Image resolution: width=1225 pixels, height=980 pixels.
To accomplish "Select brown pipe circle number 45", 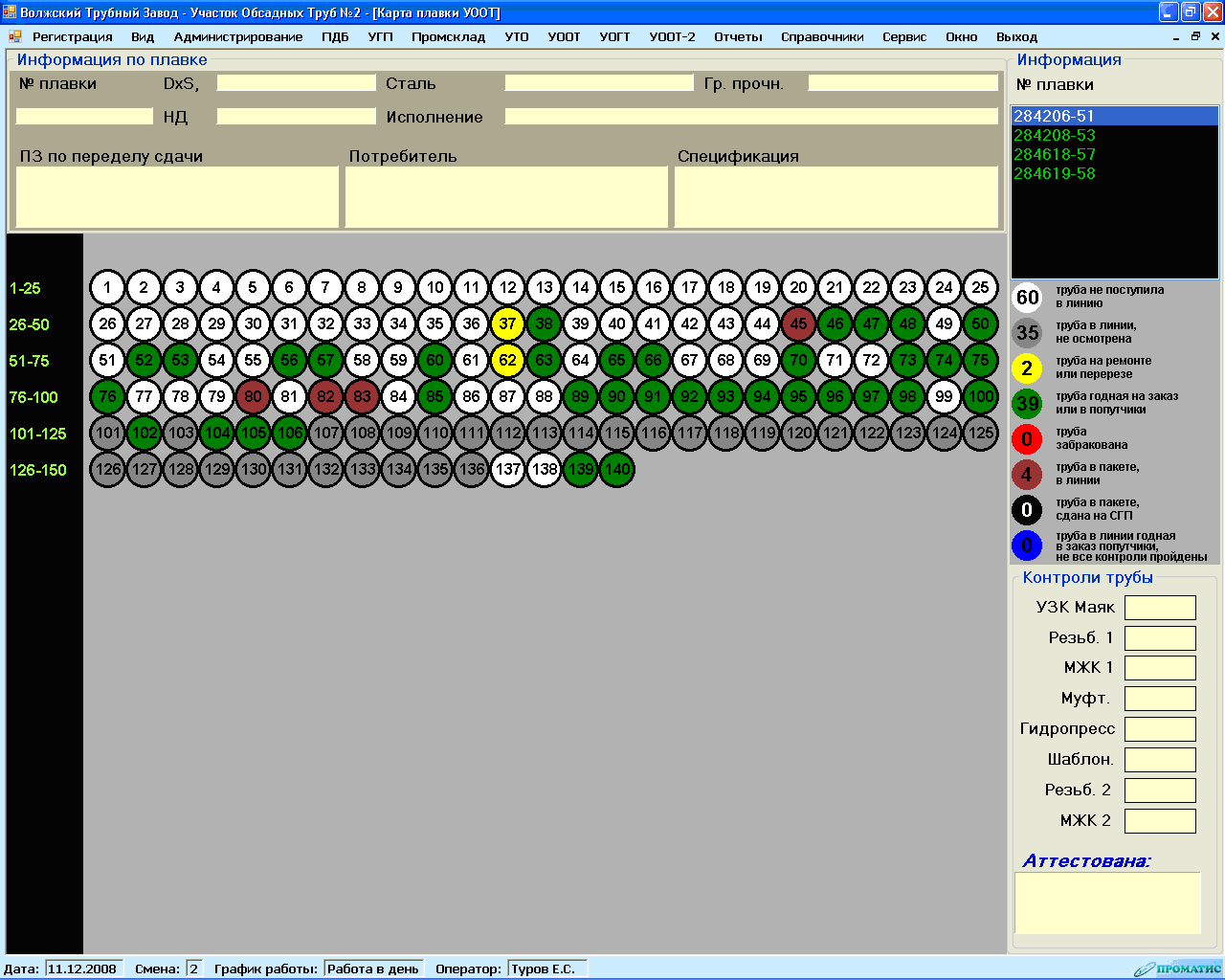I will click(798, 323).
